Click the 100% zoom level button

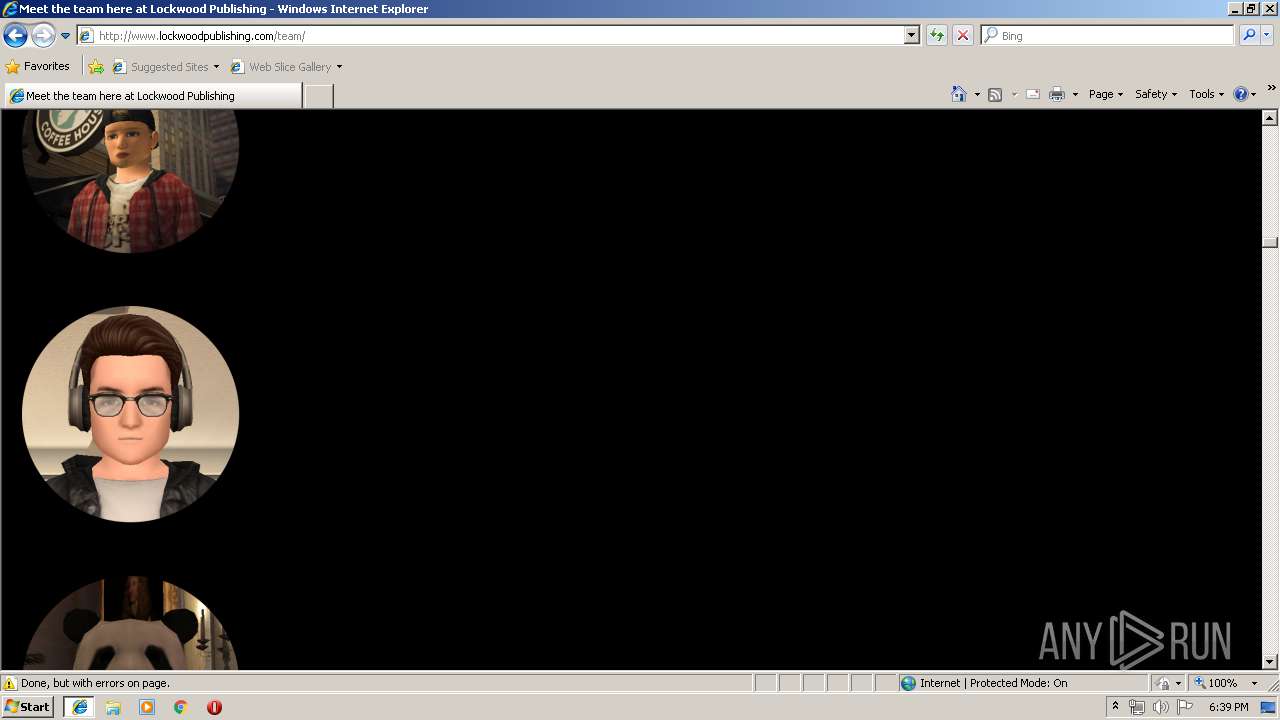tap(1216, 683)
